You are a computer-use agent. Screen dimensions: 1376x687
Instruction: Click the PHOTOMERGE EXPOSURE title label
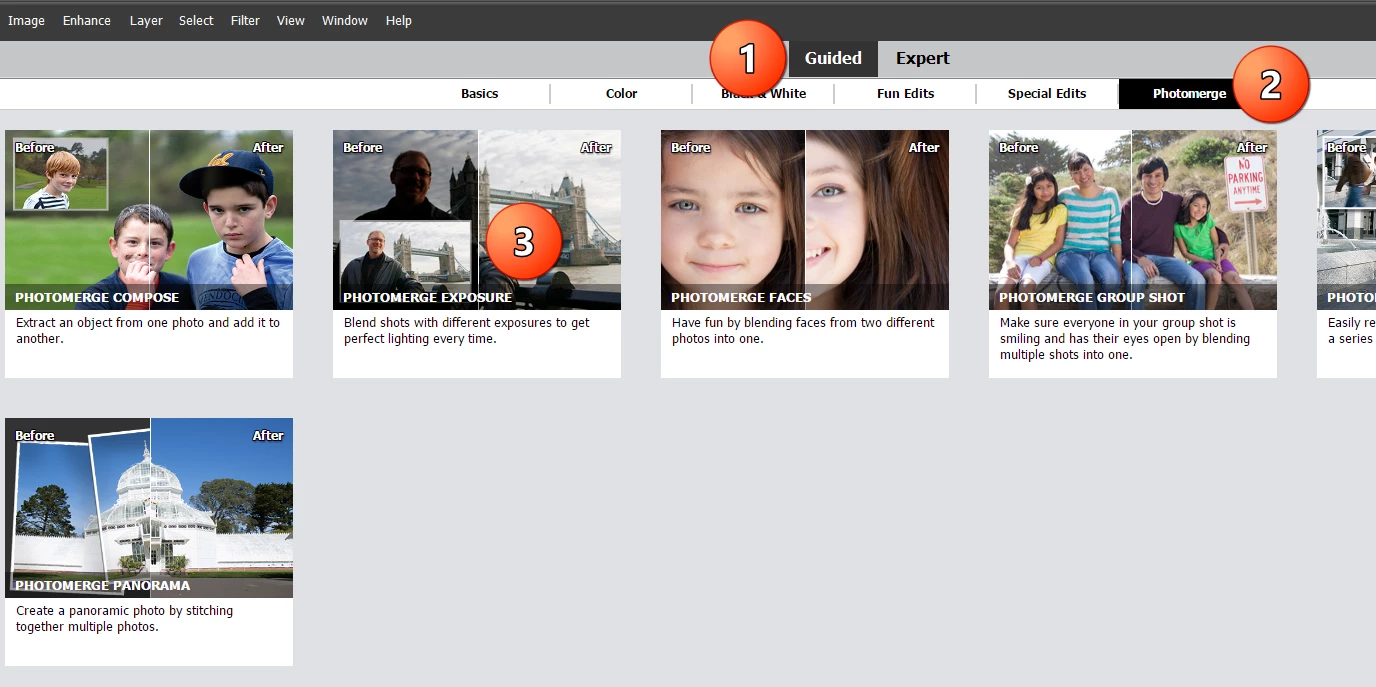click(x=427, y=297)
